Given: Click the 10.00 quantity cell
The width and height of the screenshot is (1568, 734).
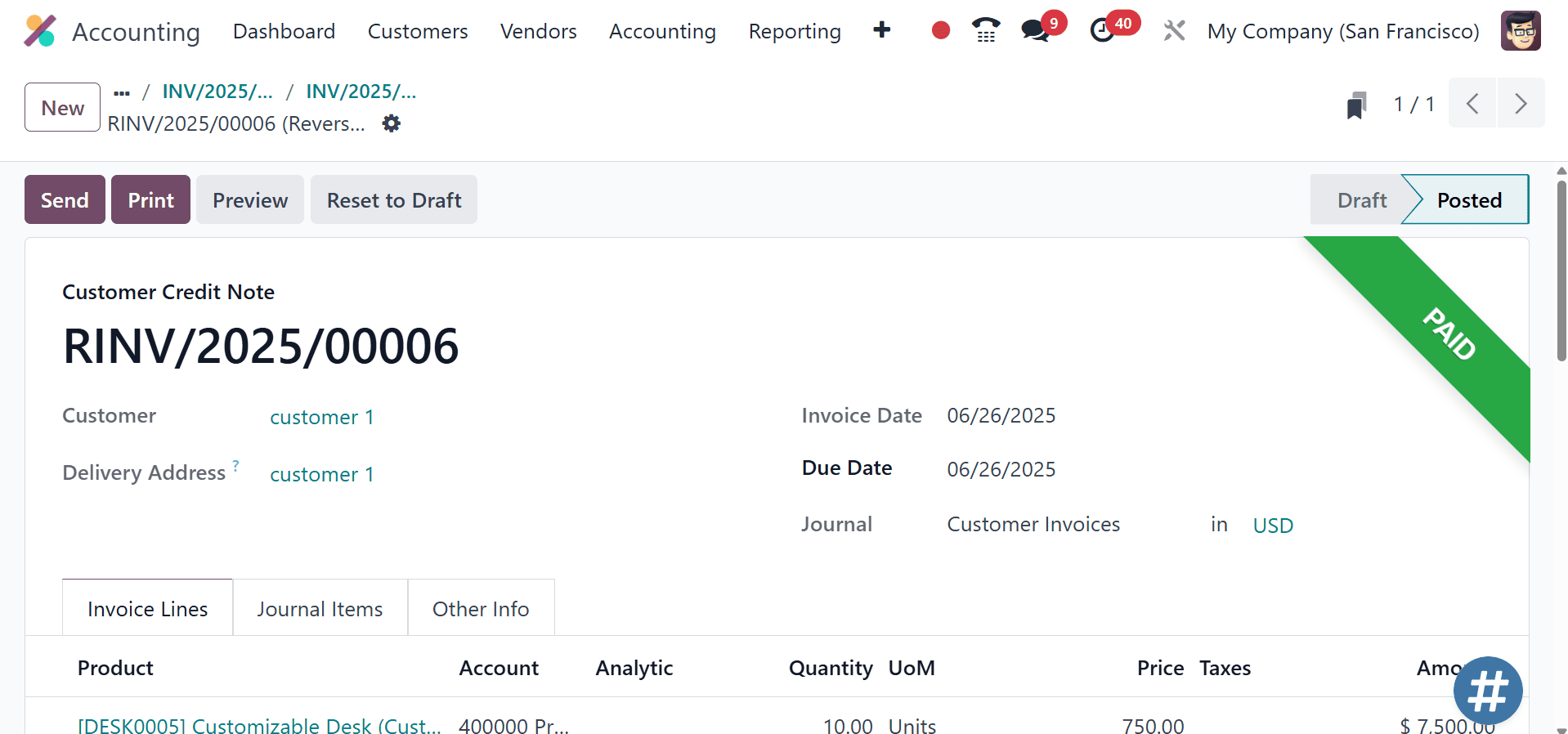Looking at the screenshot, I should [848, 726].
